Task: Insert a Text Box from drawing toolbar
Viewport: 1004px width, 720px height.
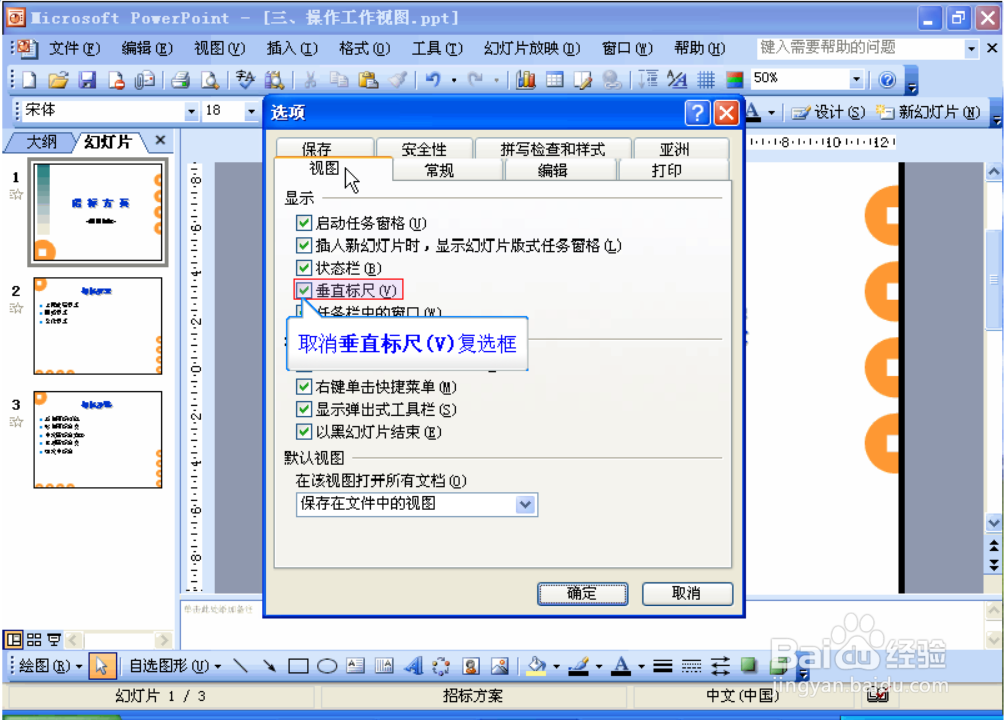Action: pos(355,666)
